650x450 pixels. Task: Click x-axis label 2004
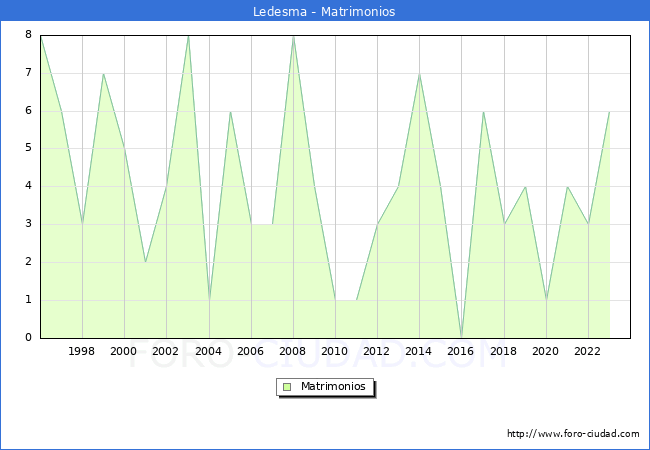[x=209, y=351]
